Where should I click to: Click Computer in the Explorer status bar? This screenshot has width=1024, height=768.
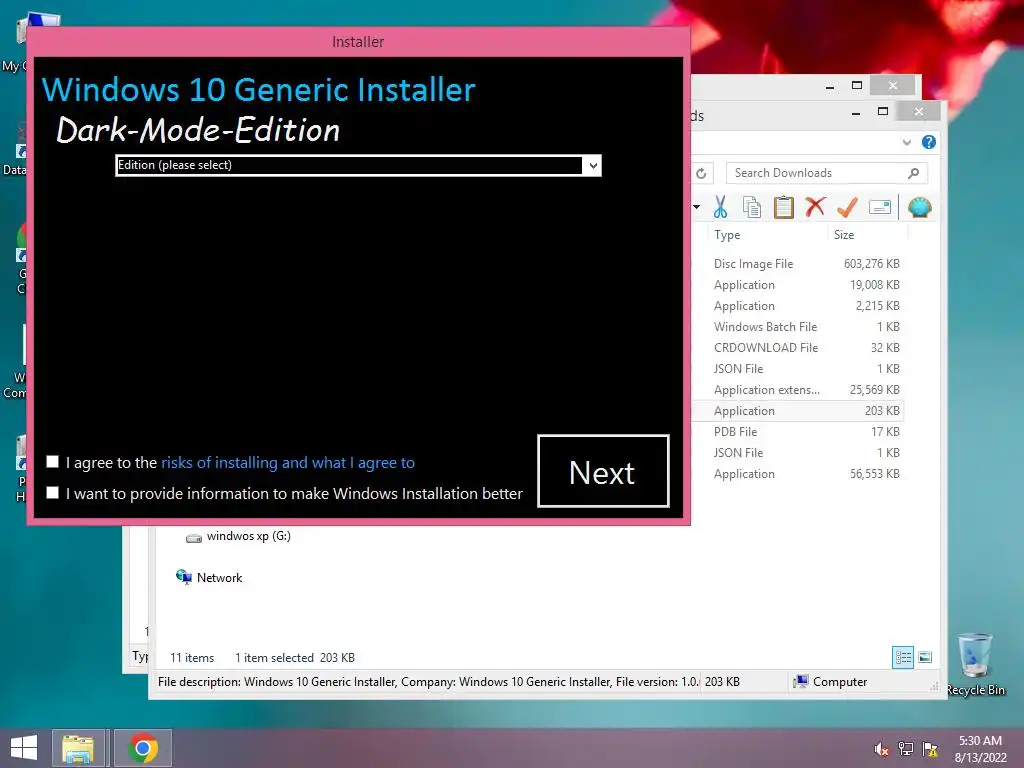click(830, 682)
